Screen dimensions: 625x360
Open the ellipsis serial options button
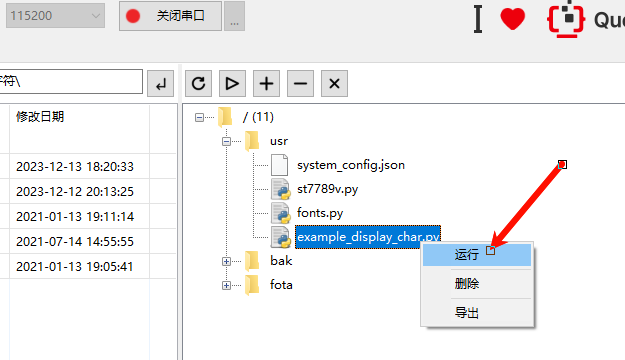click(234, 16)
